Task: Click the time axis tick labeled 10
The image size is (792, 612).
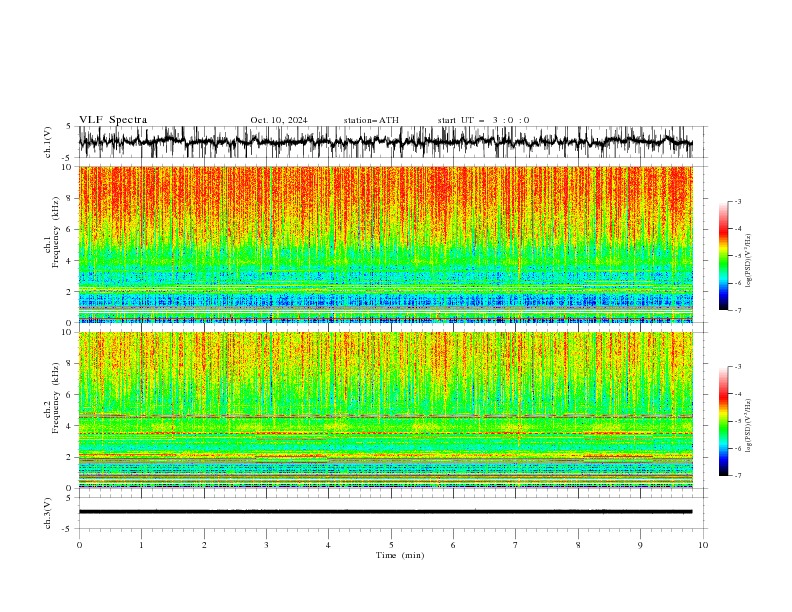Action: pos(703,545)
